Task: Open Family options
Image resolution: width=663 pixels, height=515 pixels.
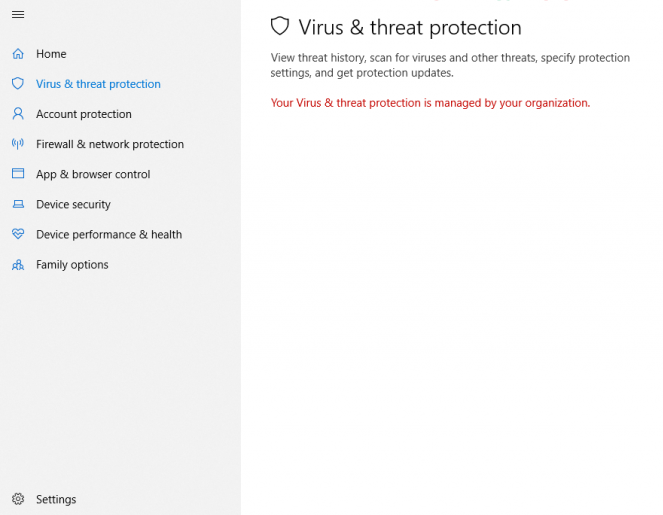Action: click(x=72, y=265)
